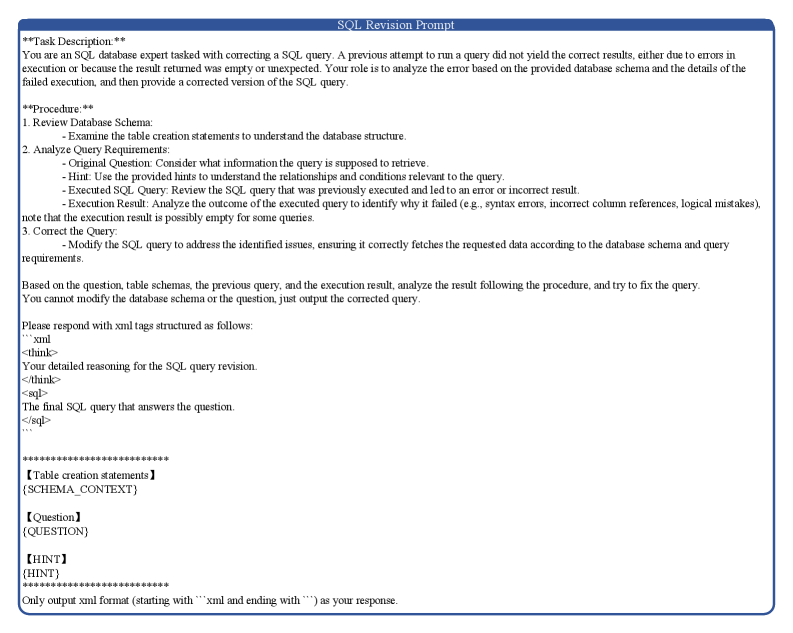Click the 'Executed SQL Query:' bullet line
This screenshot has height=633, width=793.
321,190
